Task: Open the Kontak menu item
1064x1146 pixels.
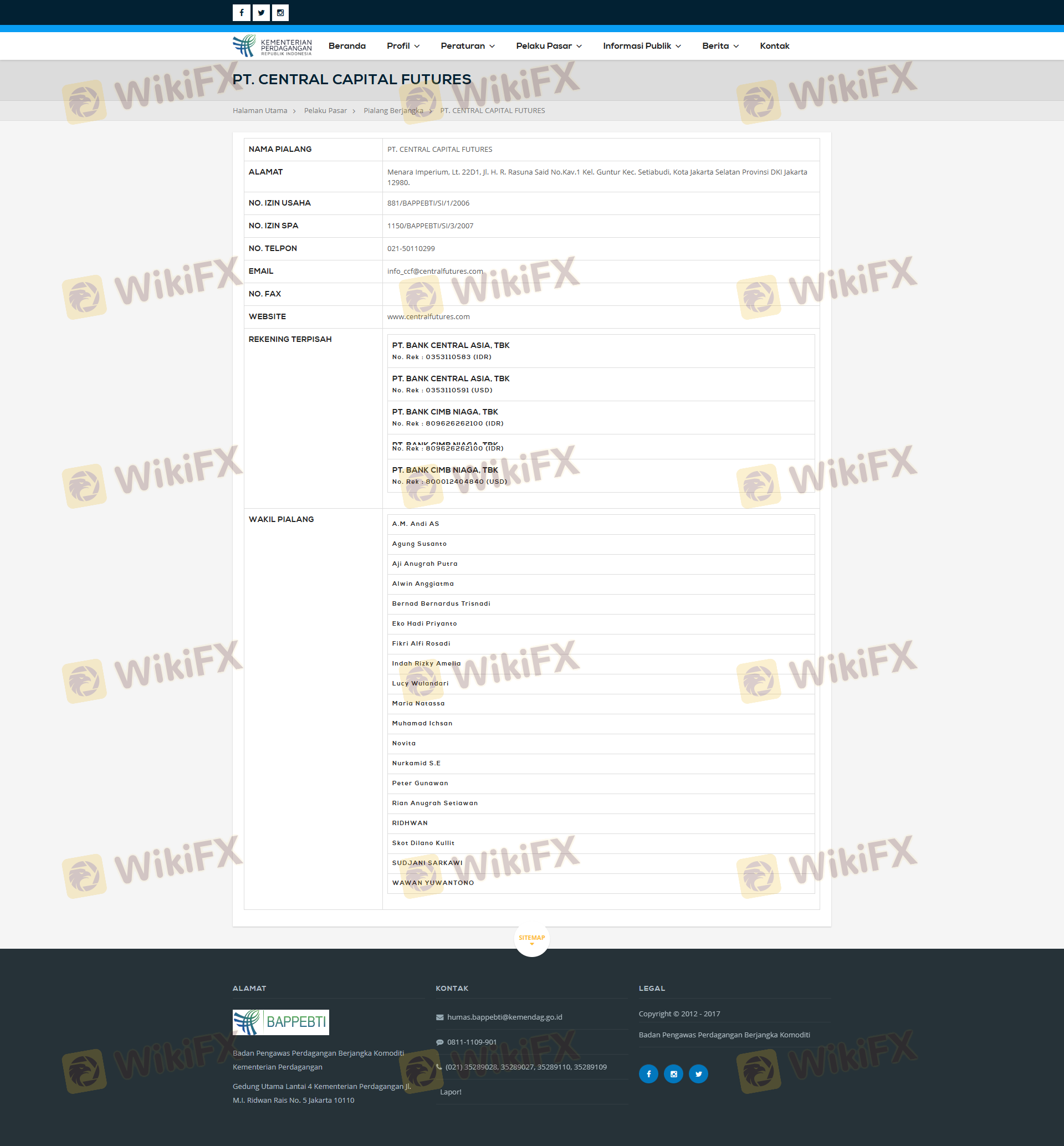Action: pos(774,46)
